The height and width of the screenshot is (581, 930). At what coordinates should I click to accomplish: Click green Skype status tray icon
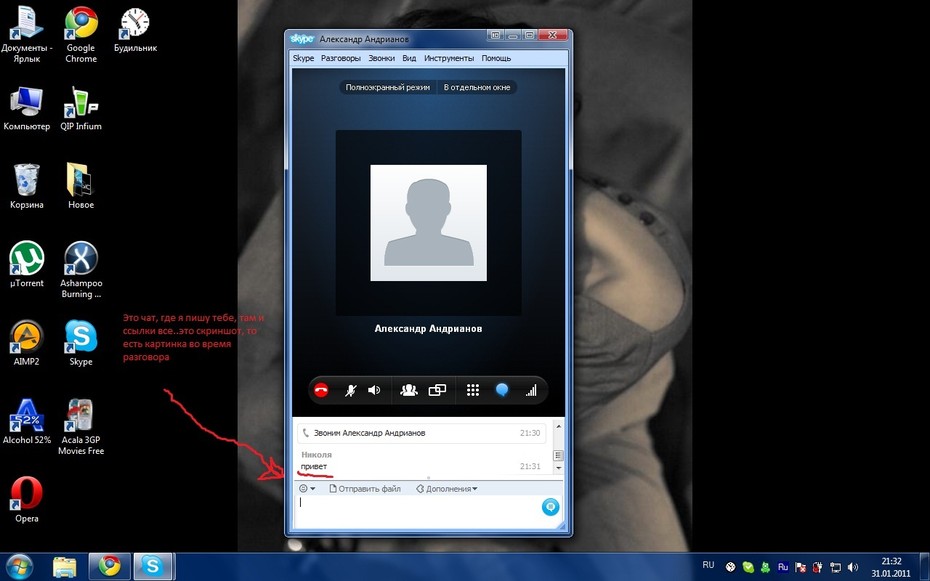point(748,567)
